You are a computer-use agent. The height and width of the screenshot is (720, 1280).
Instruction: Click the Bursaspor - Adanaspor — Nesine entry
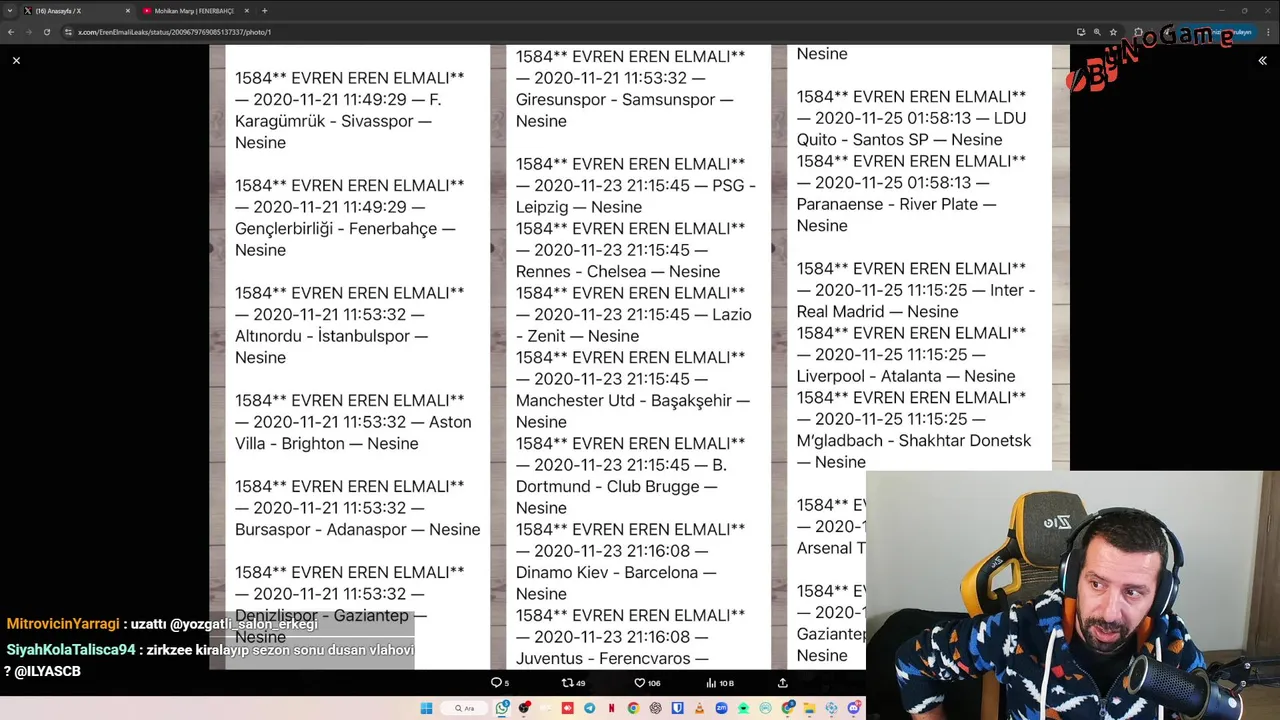[358, 508]
